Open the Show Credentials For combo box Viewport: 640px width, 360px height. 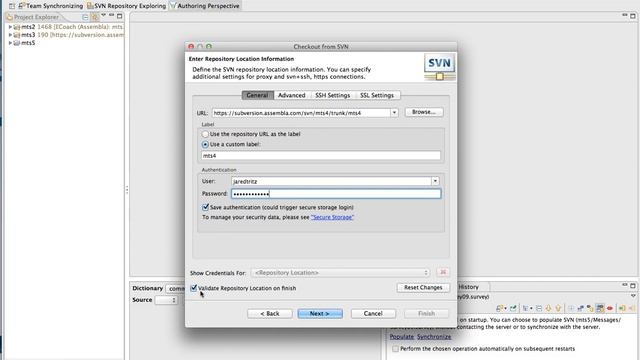[x=341, y=272]
